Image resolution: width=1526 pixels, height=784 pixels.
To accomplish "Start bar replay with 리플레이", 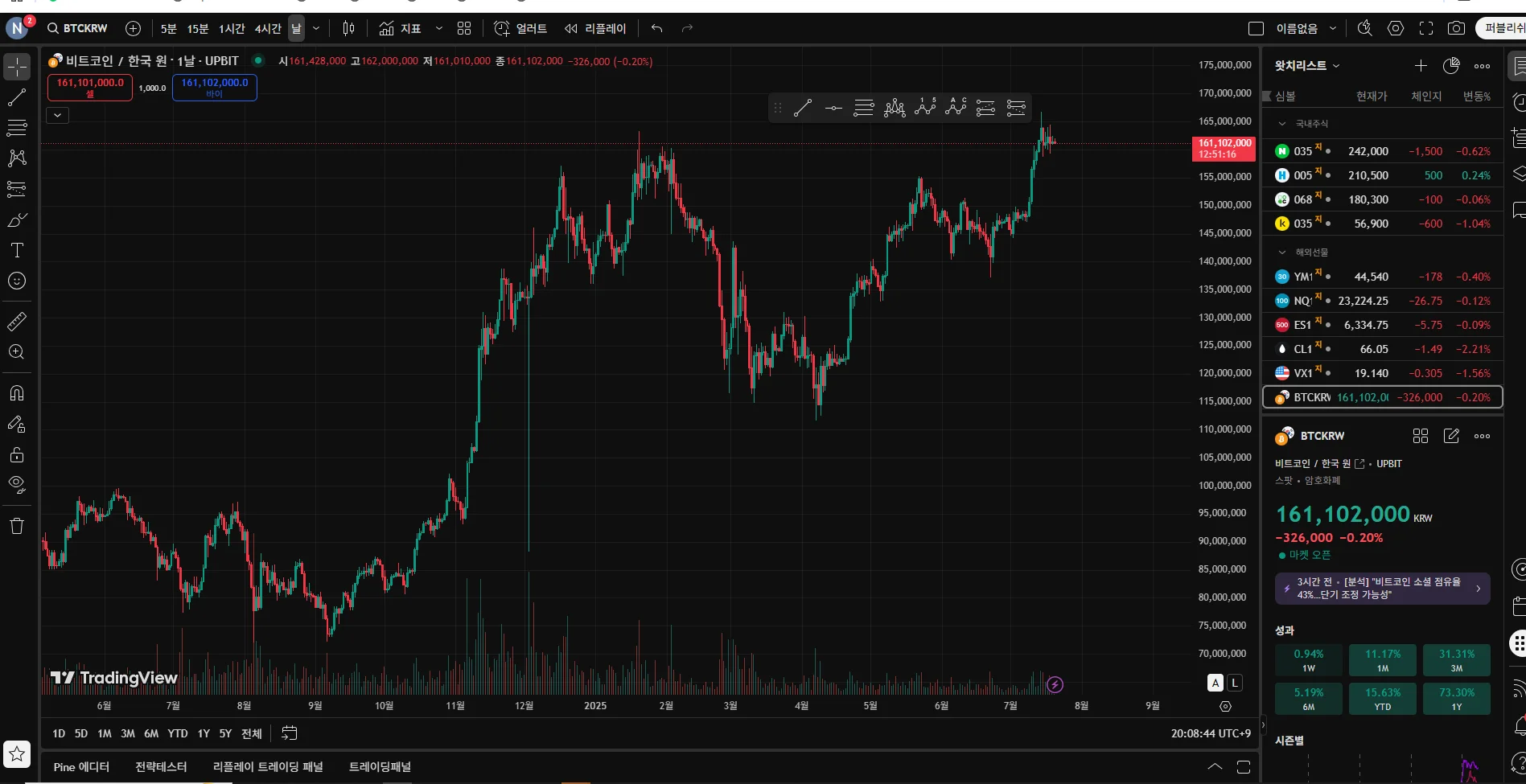I will (595, 28).
